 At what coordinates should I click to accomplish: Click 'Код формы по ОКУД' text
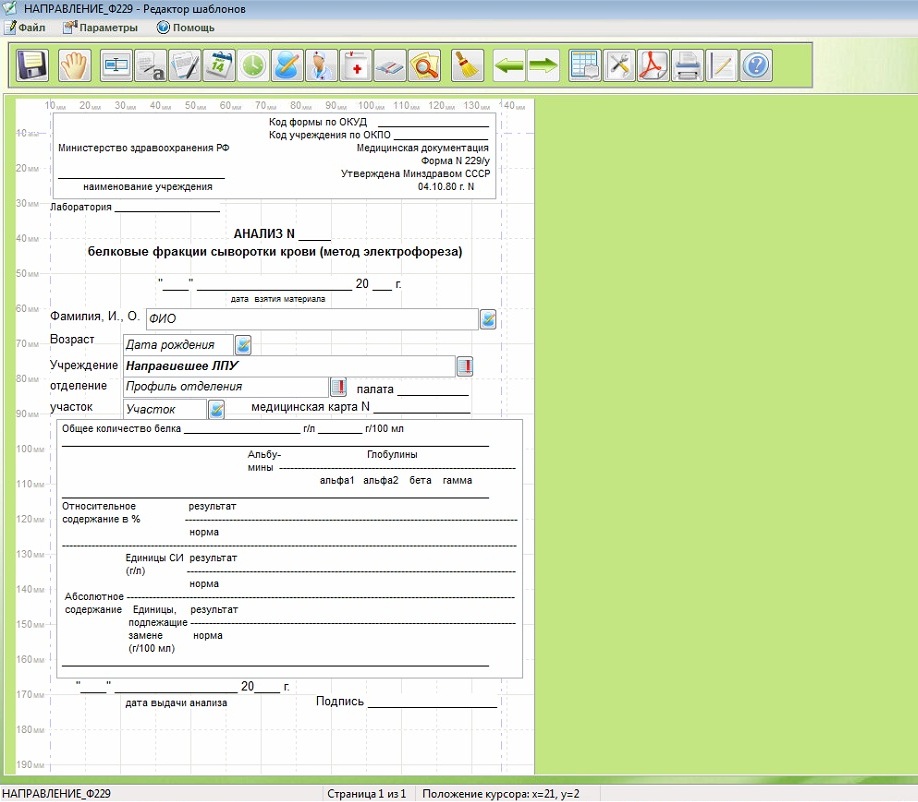tap(318, 122)
